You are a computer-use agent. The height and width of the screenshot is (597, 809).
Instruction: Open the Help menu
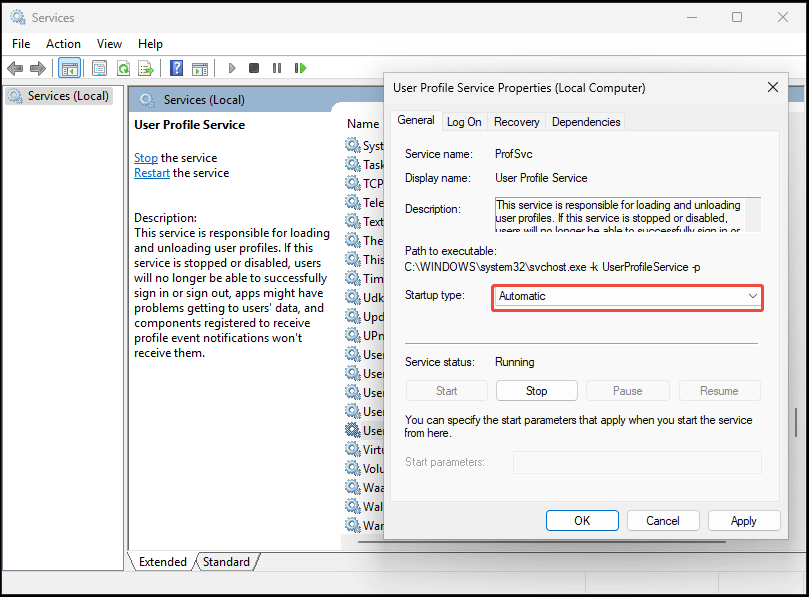pyautogui.click(x=150, y=44)
